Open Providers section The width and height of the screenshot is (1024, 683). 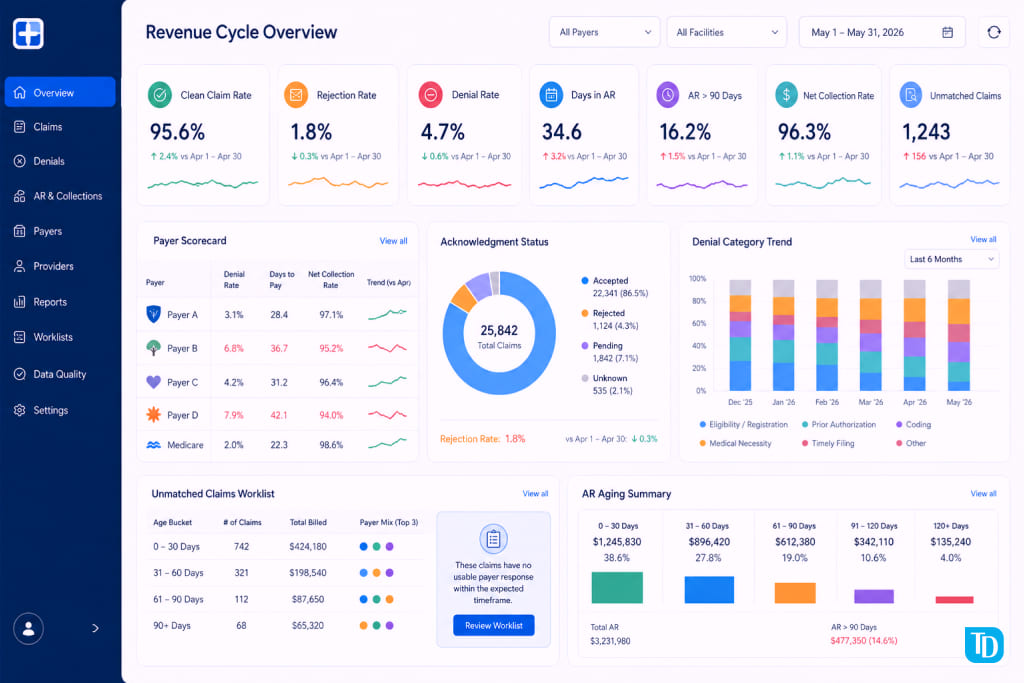click(x=53, y=266)
